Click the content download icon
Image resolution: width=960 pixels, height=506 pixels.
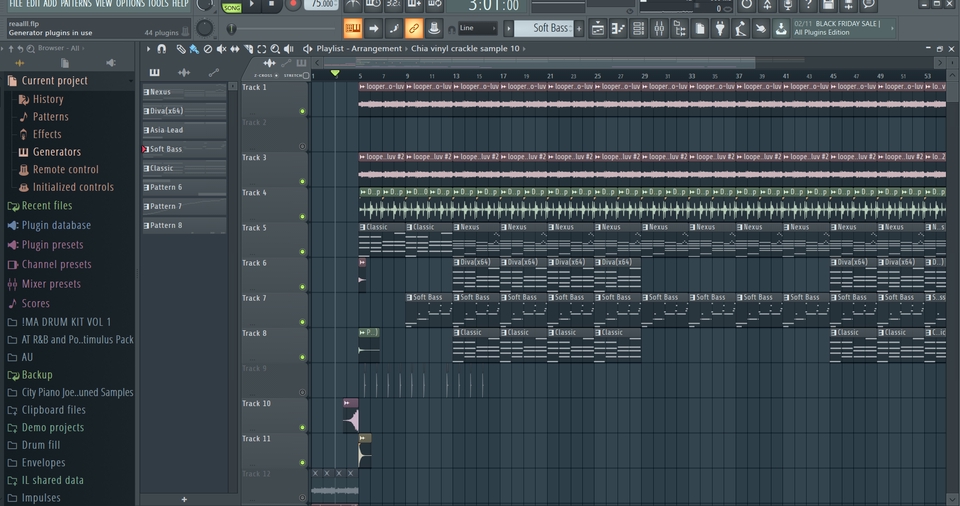coord(781,28)
